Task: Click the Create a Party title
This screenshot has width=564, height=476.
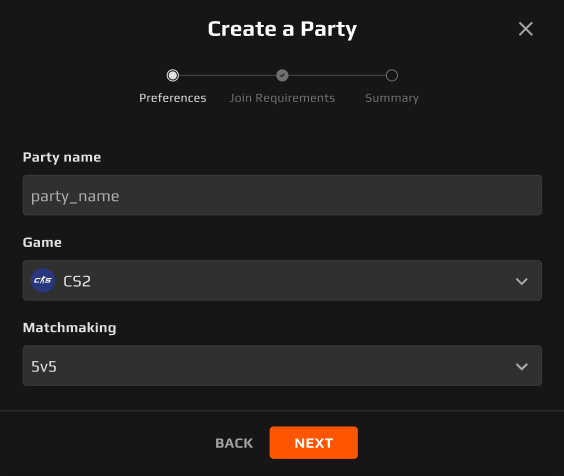Action: 282,29
